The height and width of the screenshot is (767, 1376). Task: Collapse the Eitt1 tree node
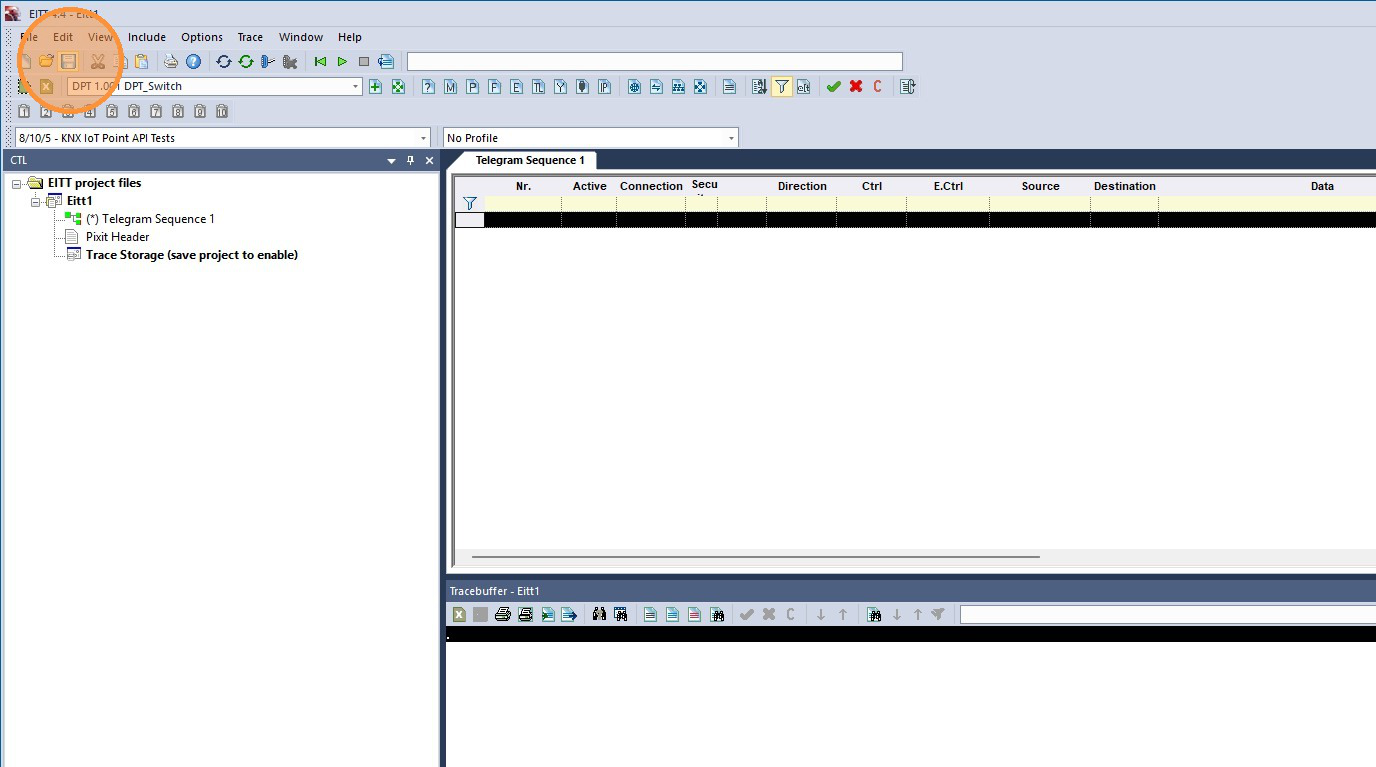point(36,201)
